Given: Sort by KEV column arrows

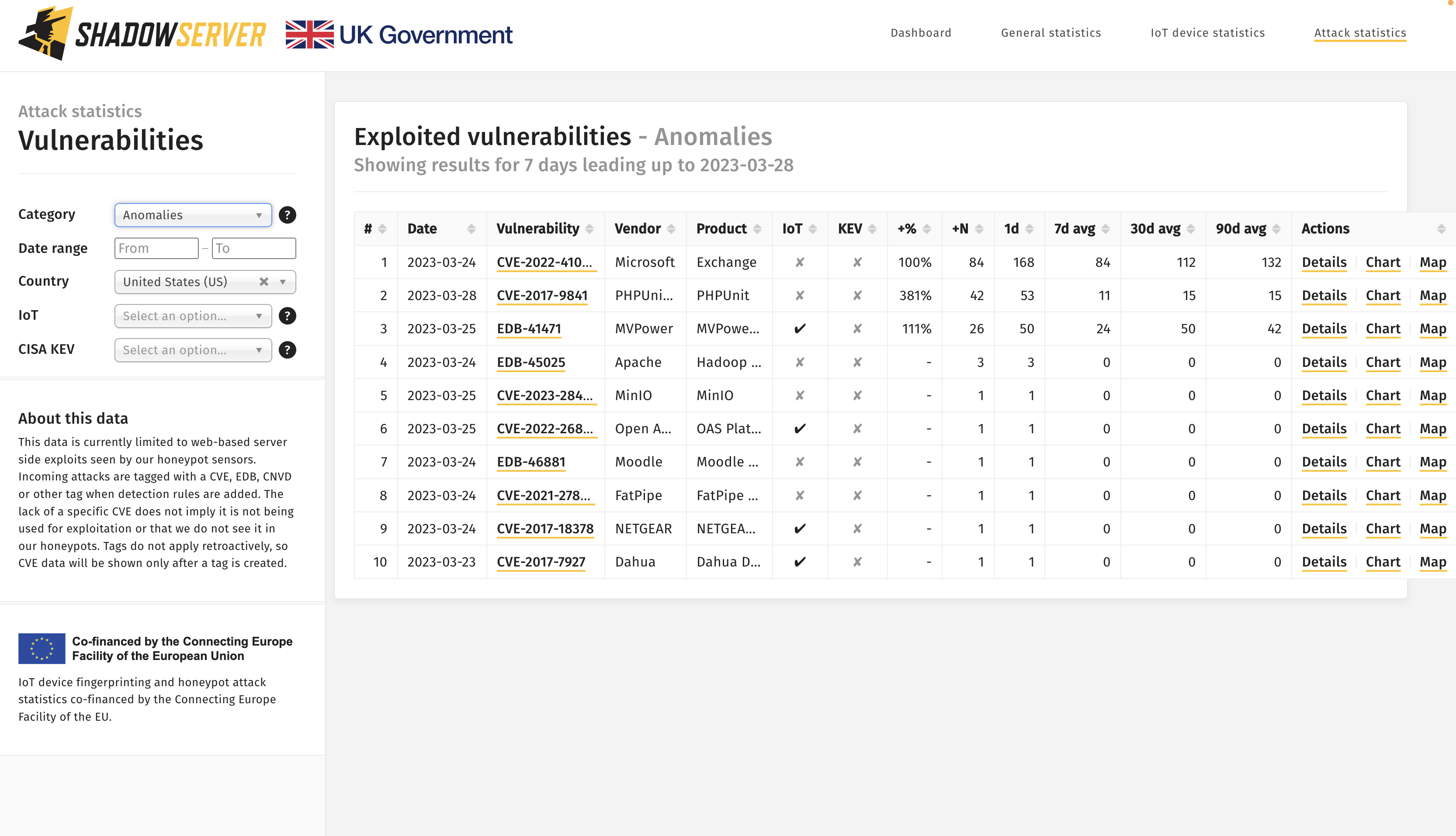Looking at the screenshot, I should pyautogui.click(x=873, y=228).
